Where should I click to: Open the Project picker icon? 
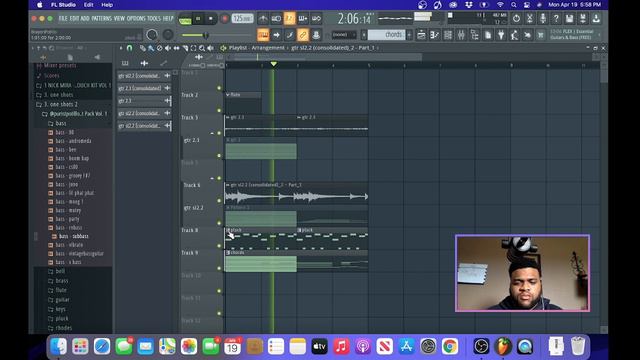[x=488, y=35]
